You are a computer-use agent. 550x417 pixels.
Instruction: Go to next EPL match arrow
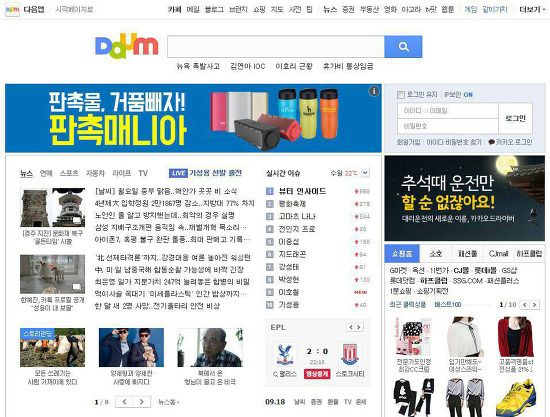(359, 327)
